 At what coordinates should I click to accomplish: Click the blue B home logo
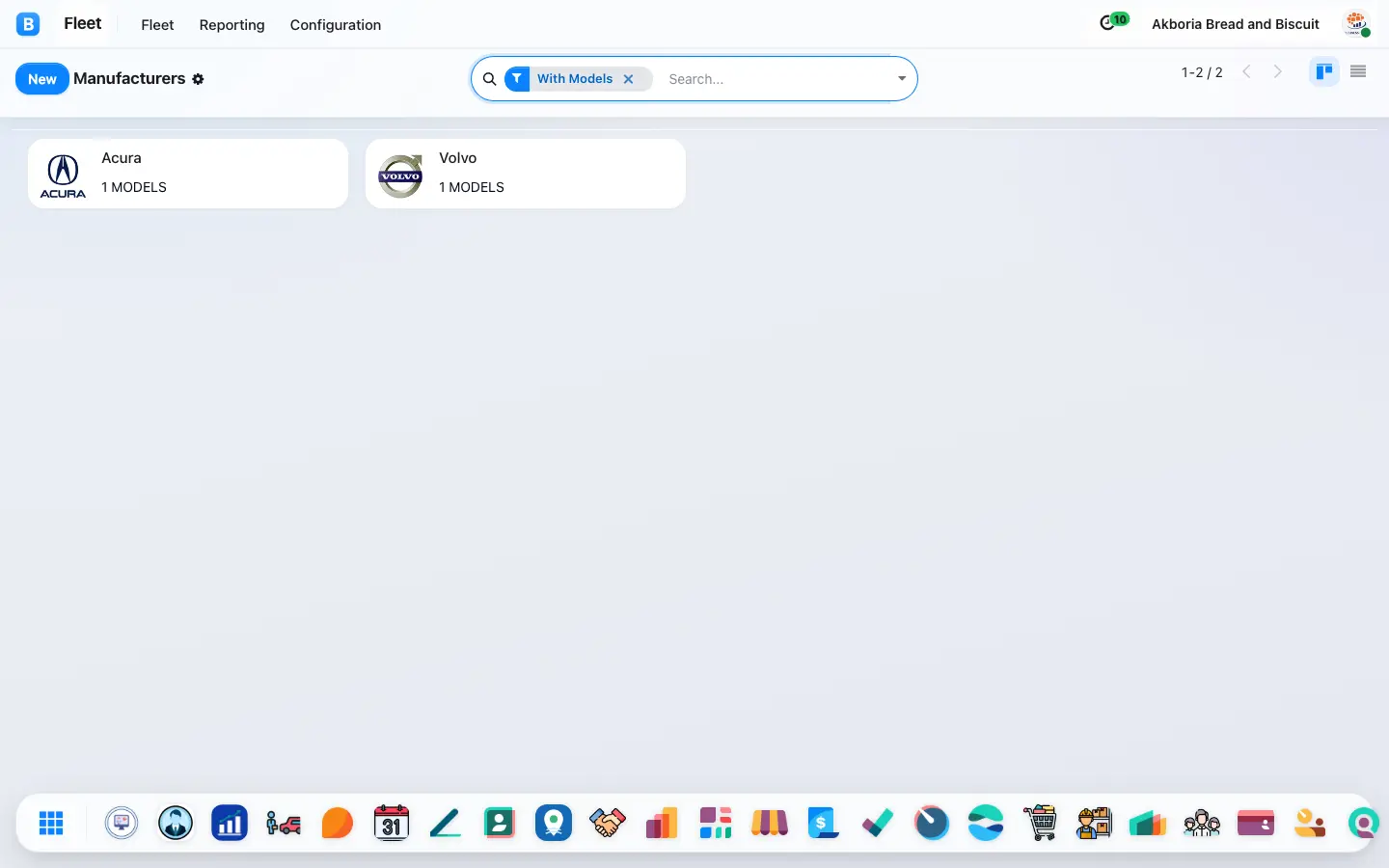(28, 24)
